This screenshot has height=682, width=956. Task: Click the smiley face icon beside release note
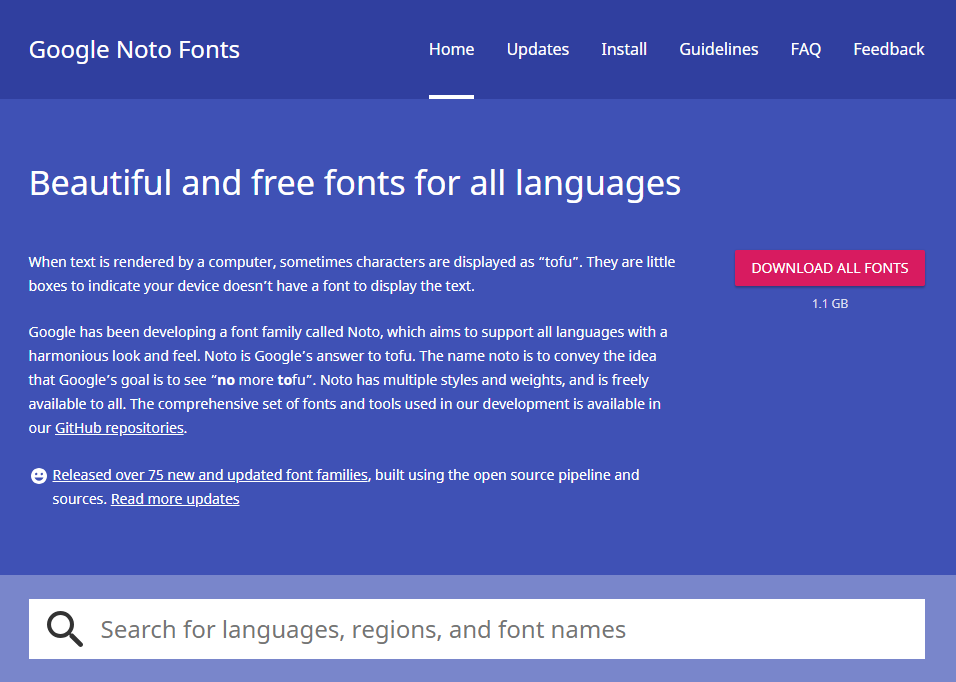pos(38,475)
